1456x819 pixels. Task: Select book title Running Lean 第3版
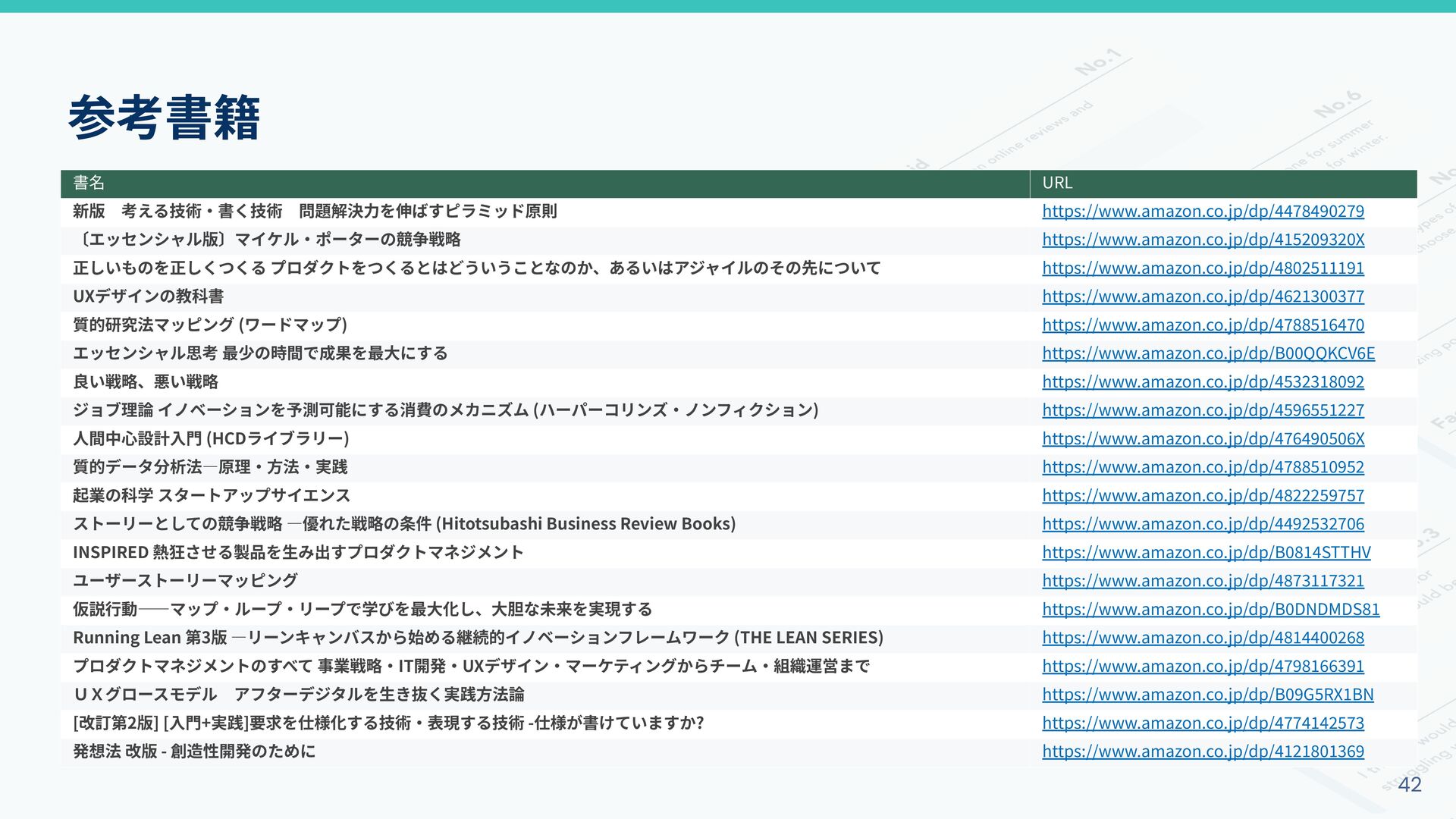click(x=479, y=638)
